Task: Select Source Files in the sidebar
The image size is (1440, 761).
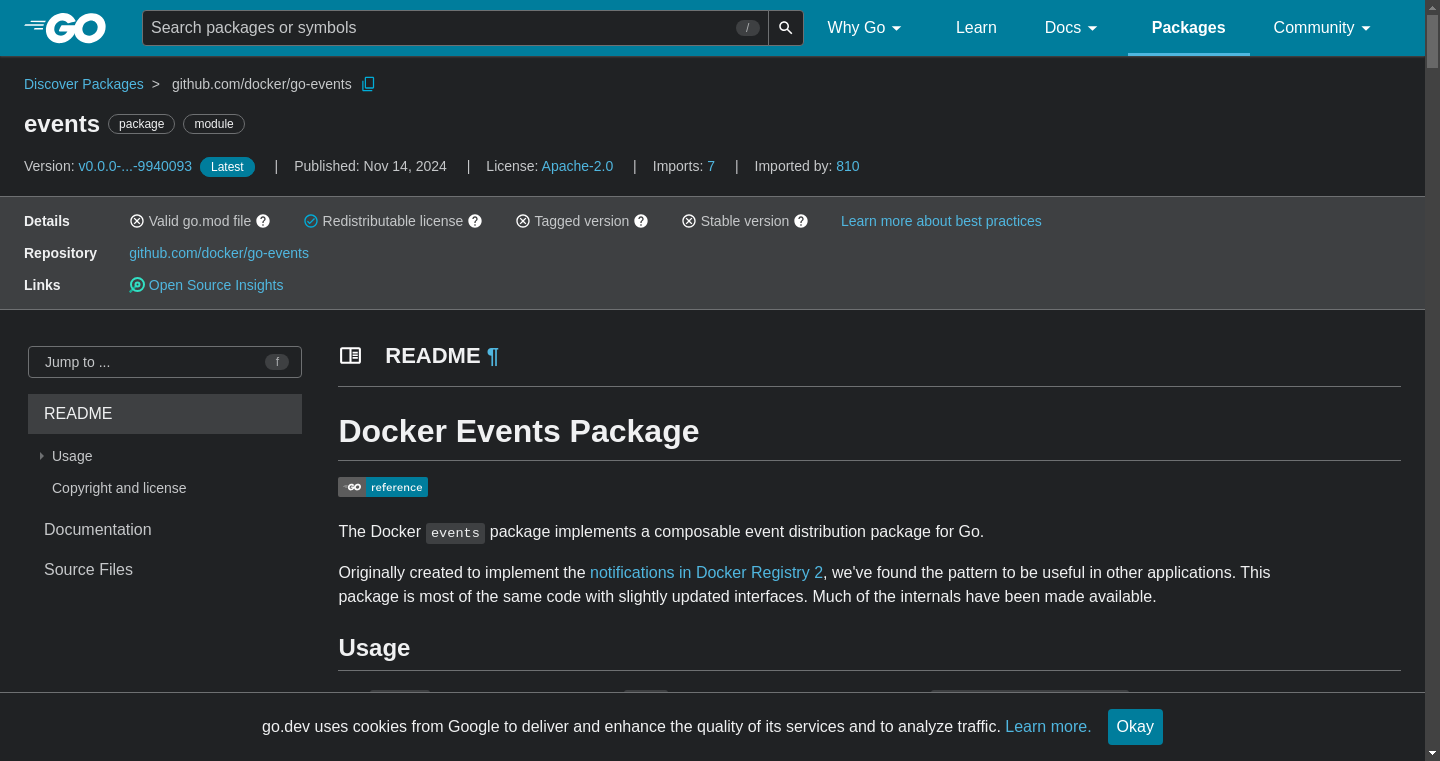Action: tap(88, 570)
